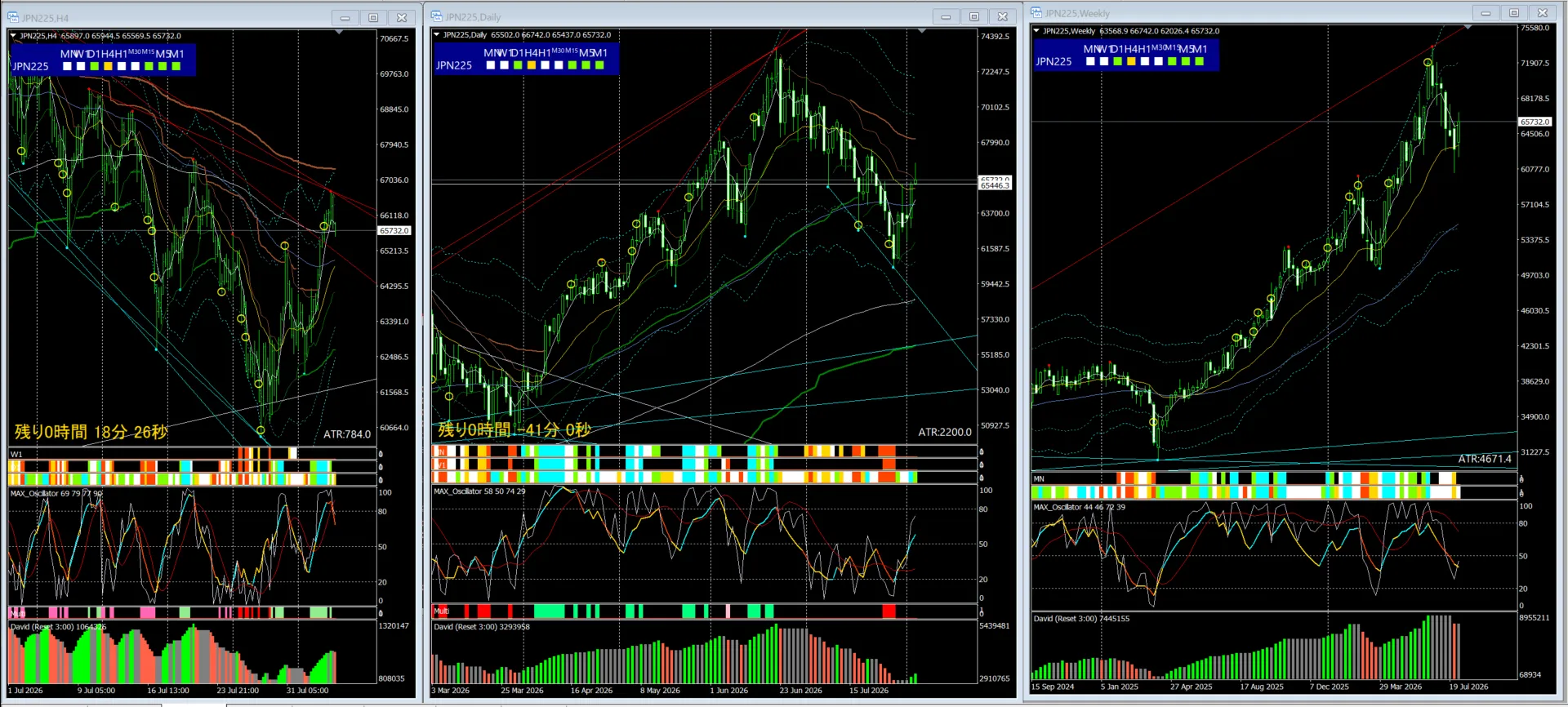The width and height of the screenshot is (1568, 707).
Task: Select the green M1 square in the Daily chart panel
Action: click(x=600, y=65)
